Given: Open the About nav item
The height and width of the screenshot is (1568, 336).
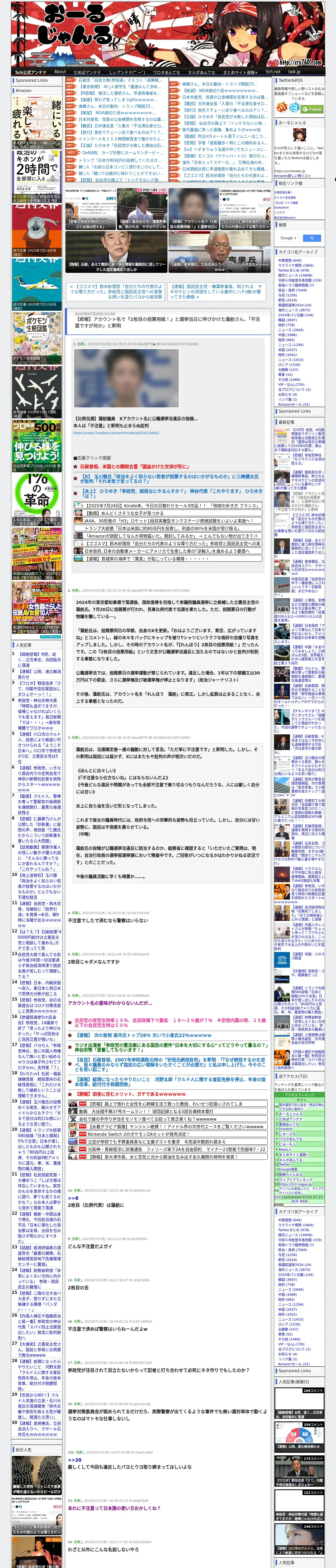Looking at the screenshot, I should [60, 72].
